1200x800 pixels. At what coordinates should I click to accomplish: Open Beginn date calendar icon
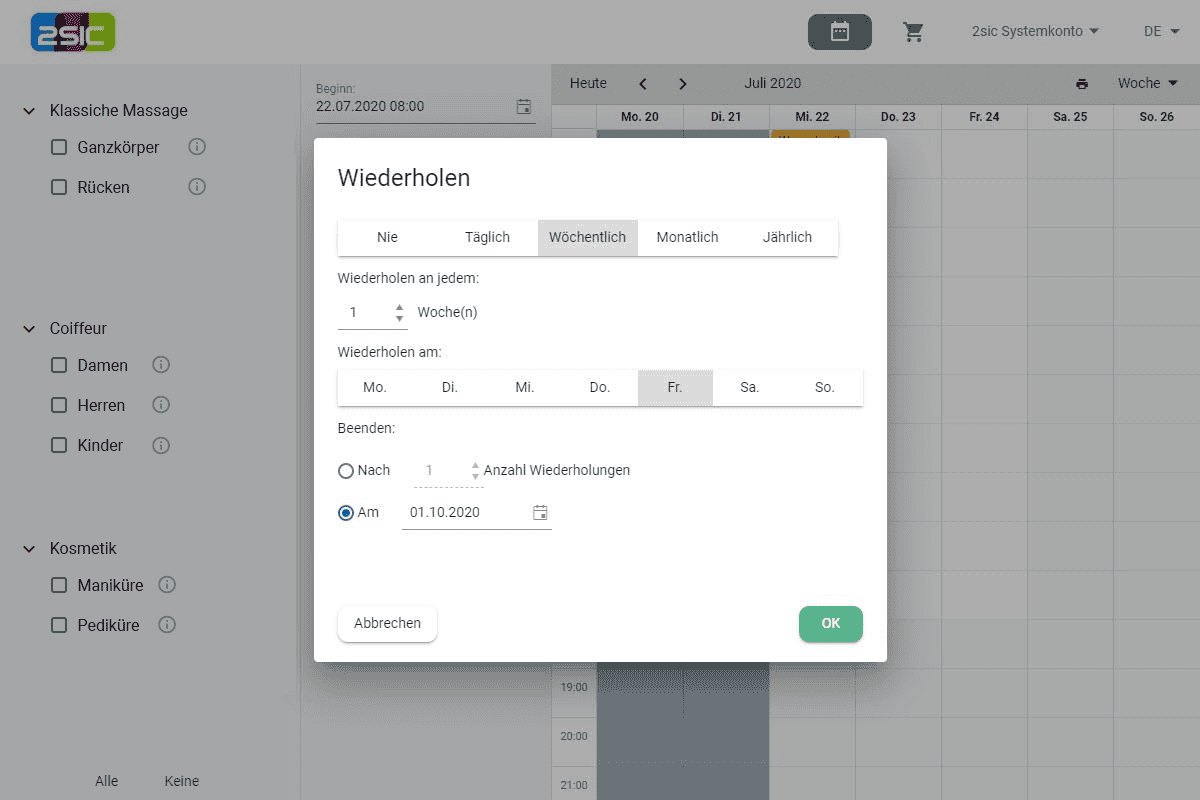coord(524,106)
